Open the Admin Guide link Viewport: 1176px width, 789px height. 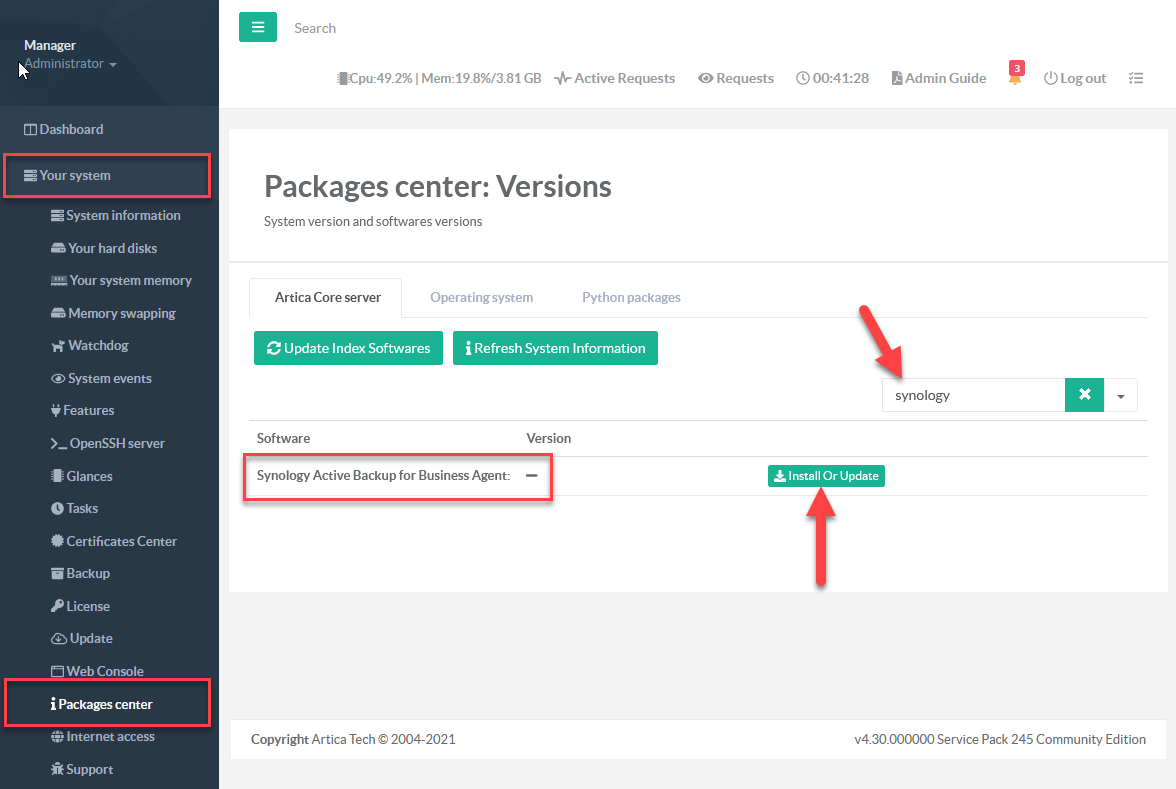pyautogui.click(x=938, y=78)
